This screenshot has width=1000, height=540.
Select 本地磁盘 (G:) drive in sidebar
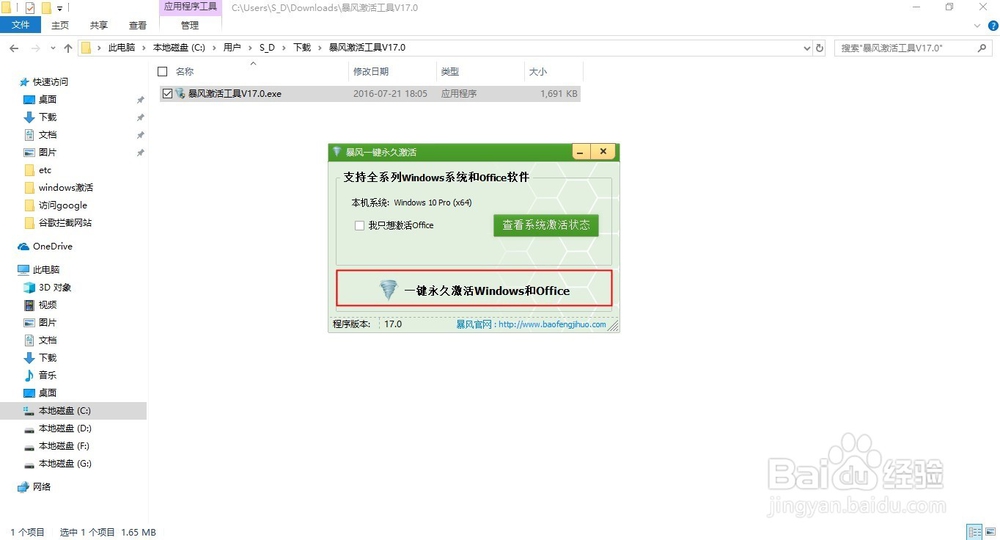coord(64,463)
